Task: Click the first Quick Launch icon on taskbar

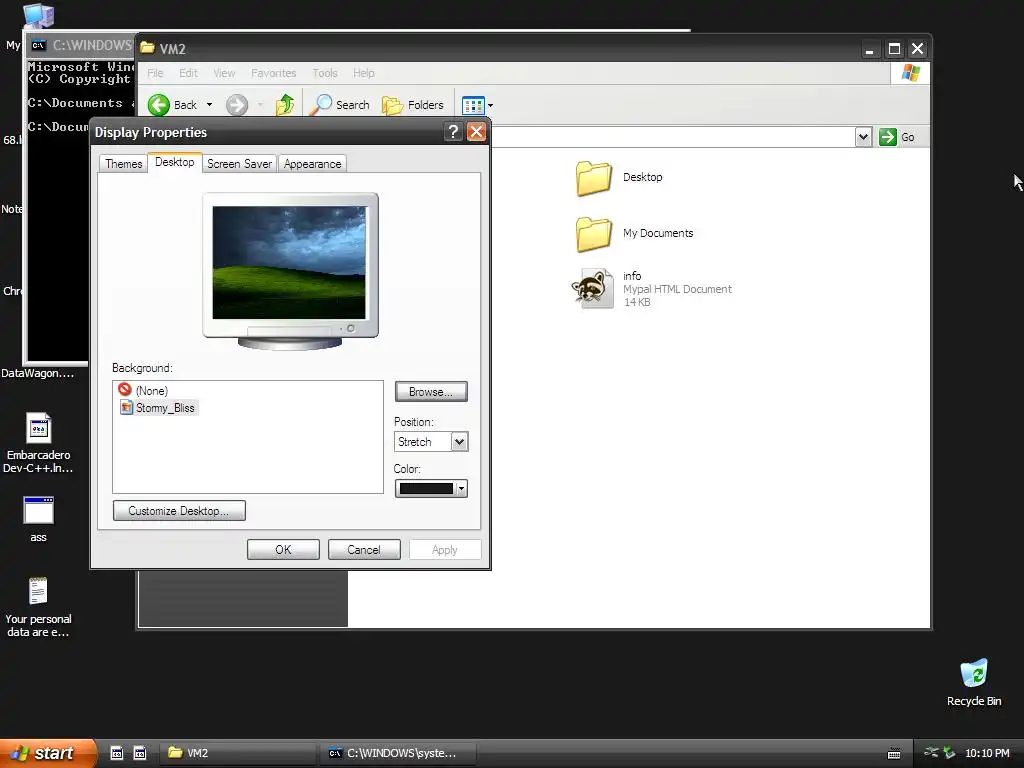Action: (117, 753)
